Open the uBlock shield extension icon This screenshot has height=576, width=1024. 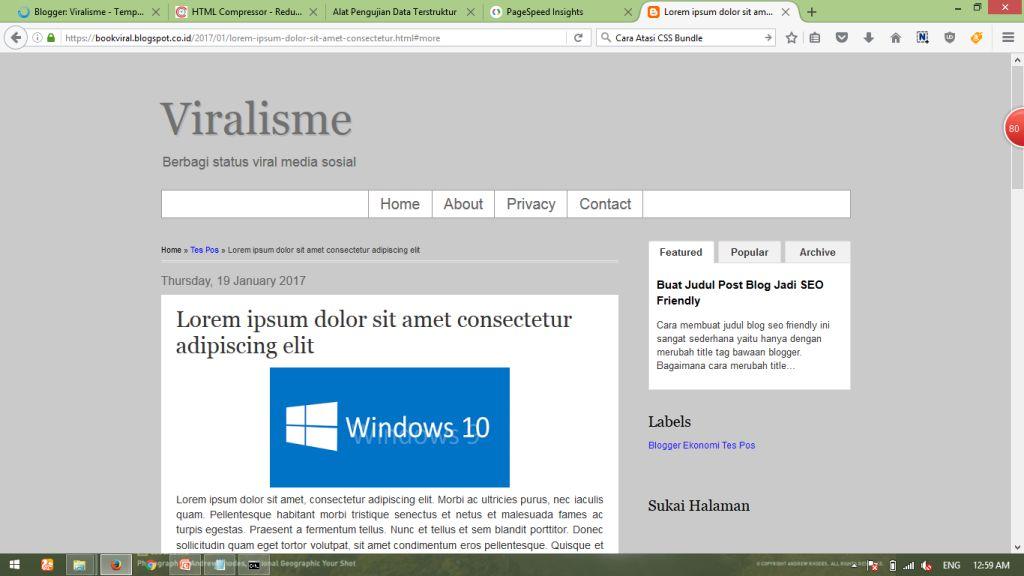coord(950,38)
